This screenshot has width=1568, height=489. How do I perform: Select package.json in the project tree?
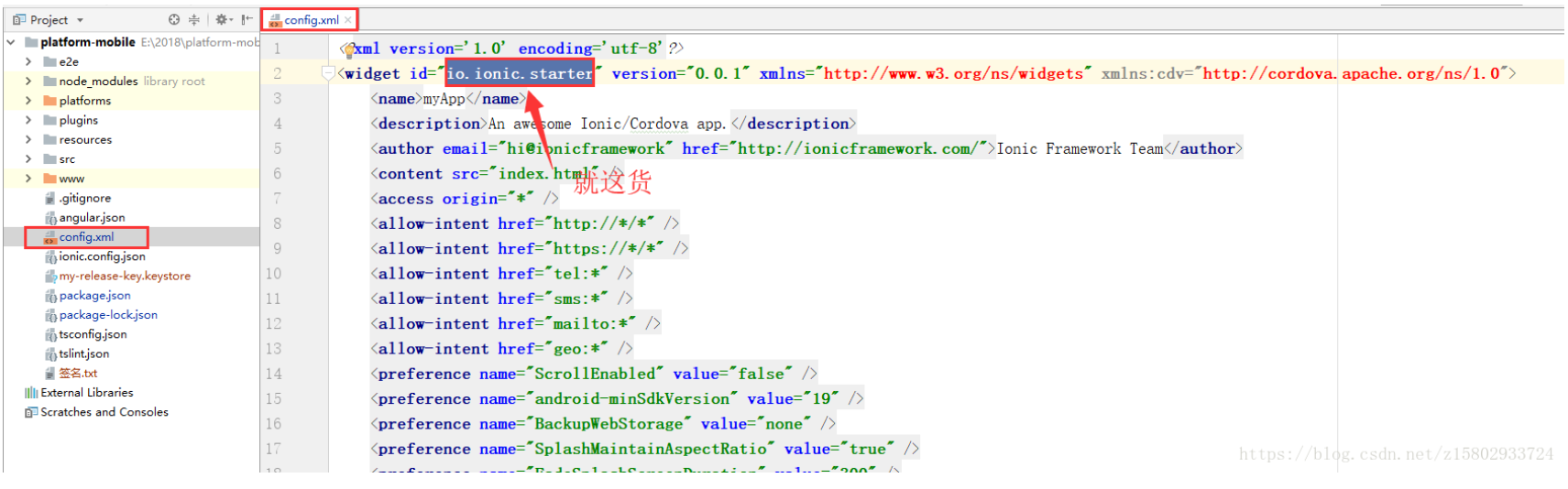click(94, 296)
